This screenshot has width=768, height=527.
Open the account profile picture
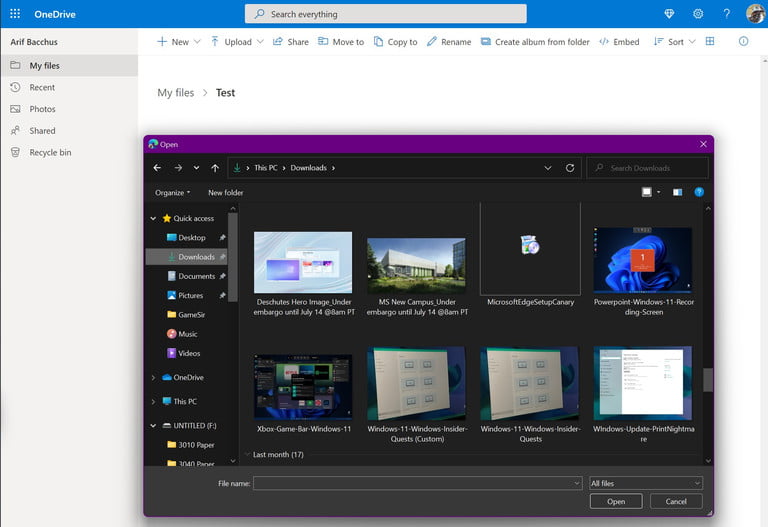point(755,14)
